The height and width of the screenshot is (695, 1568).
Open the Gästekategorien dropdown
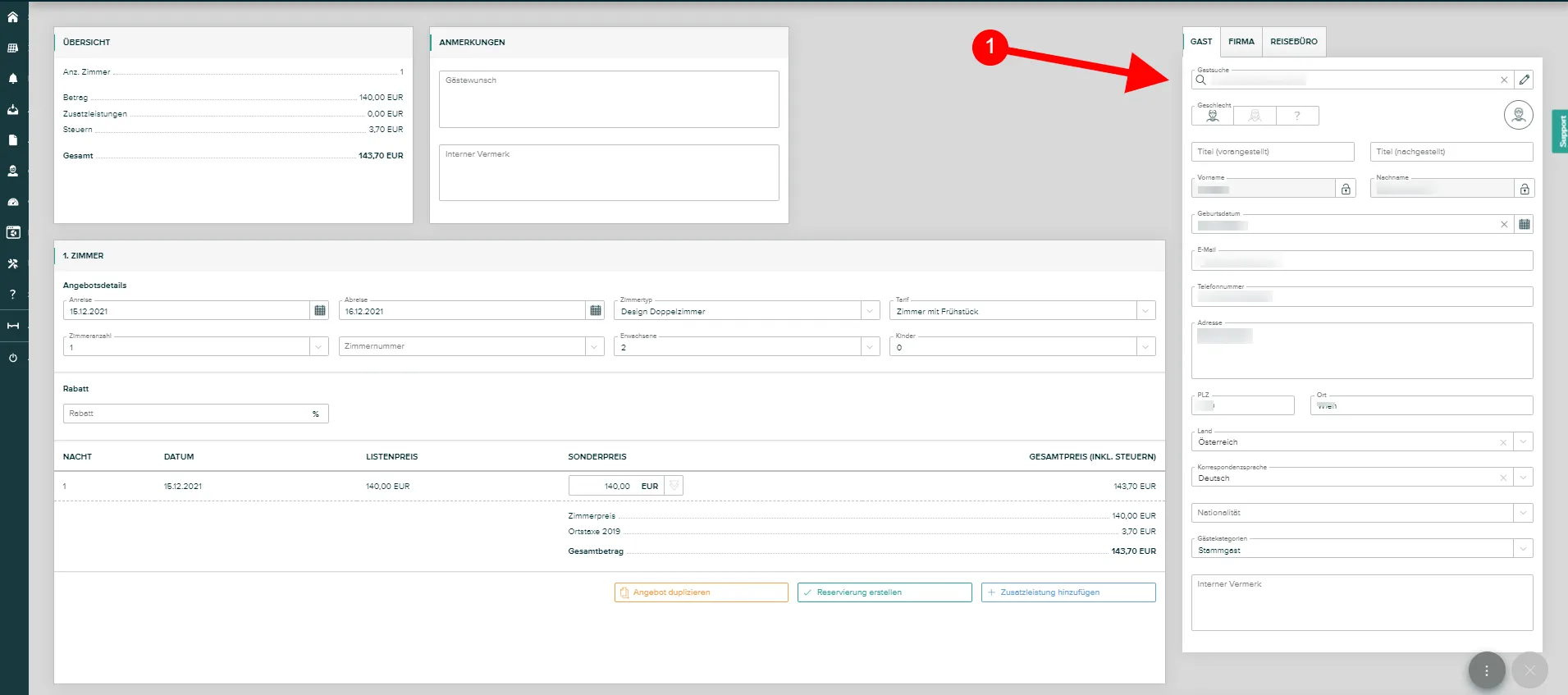pyautogui.click(x=1523, y=548)
